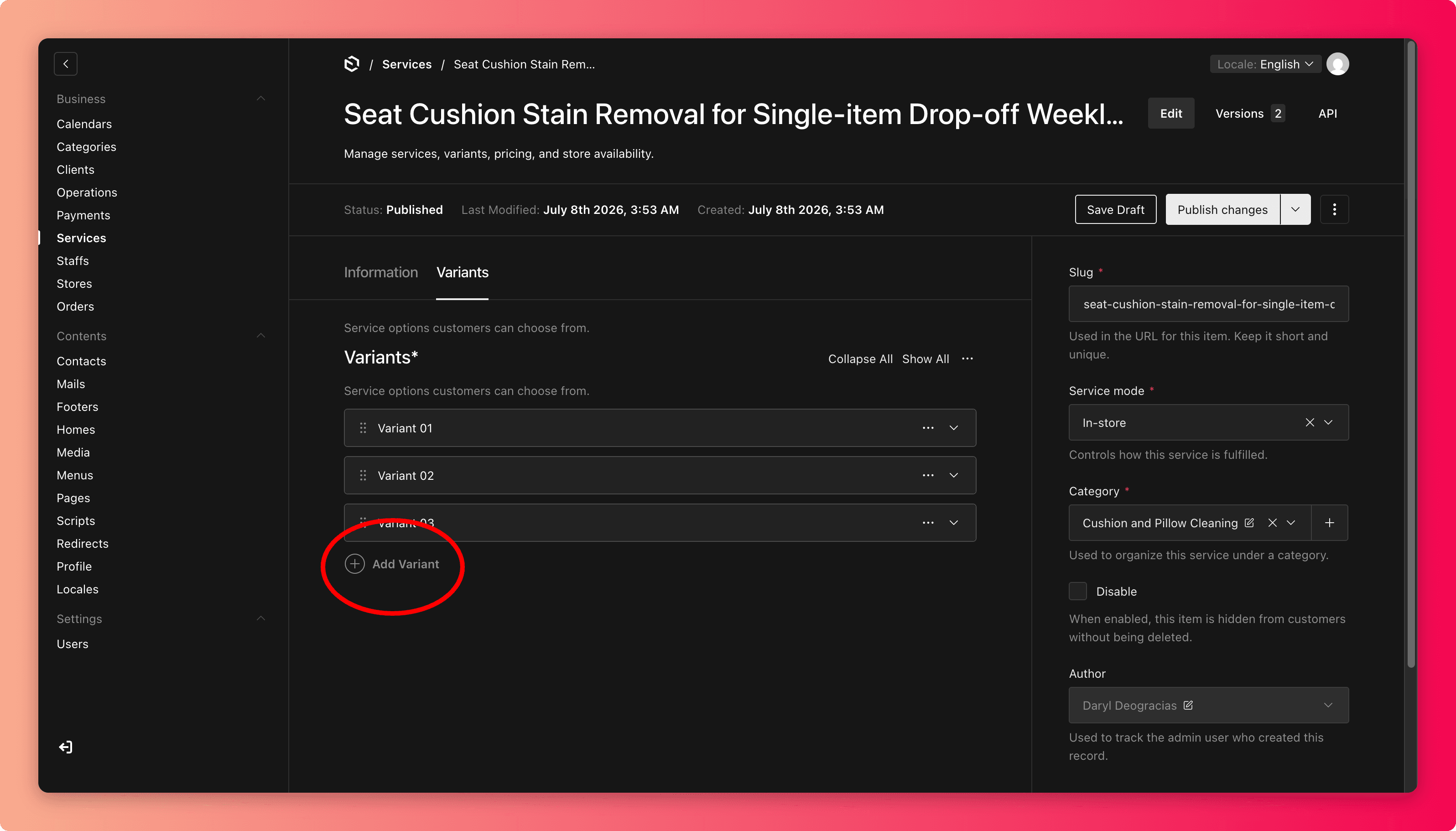Click the plus icon for Add Variant
1456x831 pixels.
pos(354,564)
